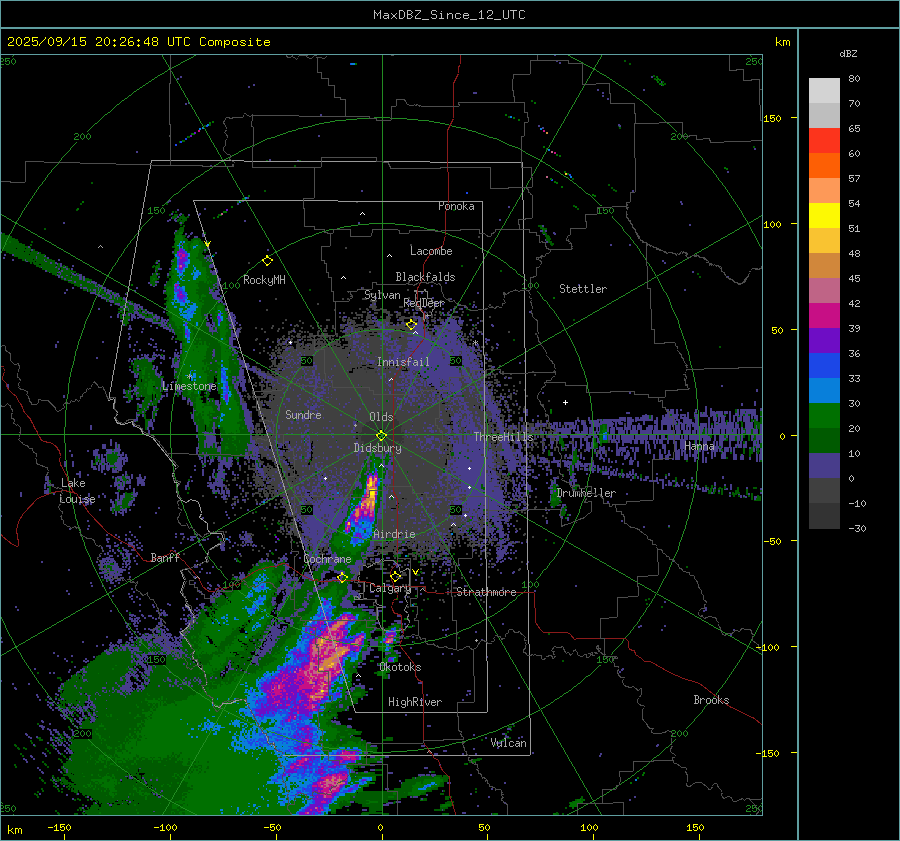Click the Olds city label

(381, 417)
